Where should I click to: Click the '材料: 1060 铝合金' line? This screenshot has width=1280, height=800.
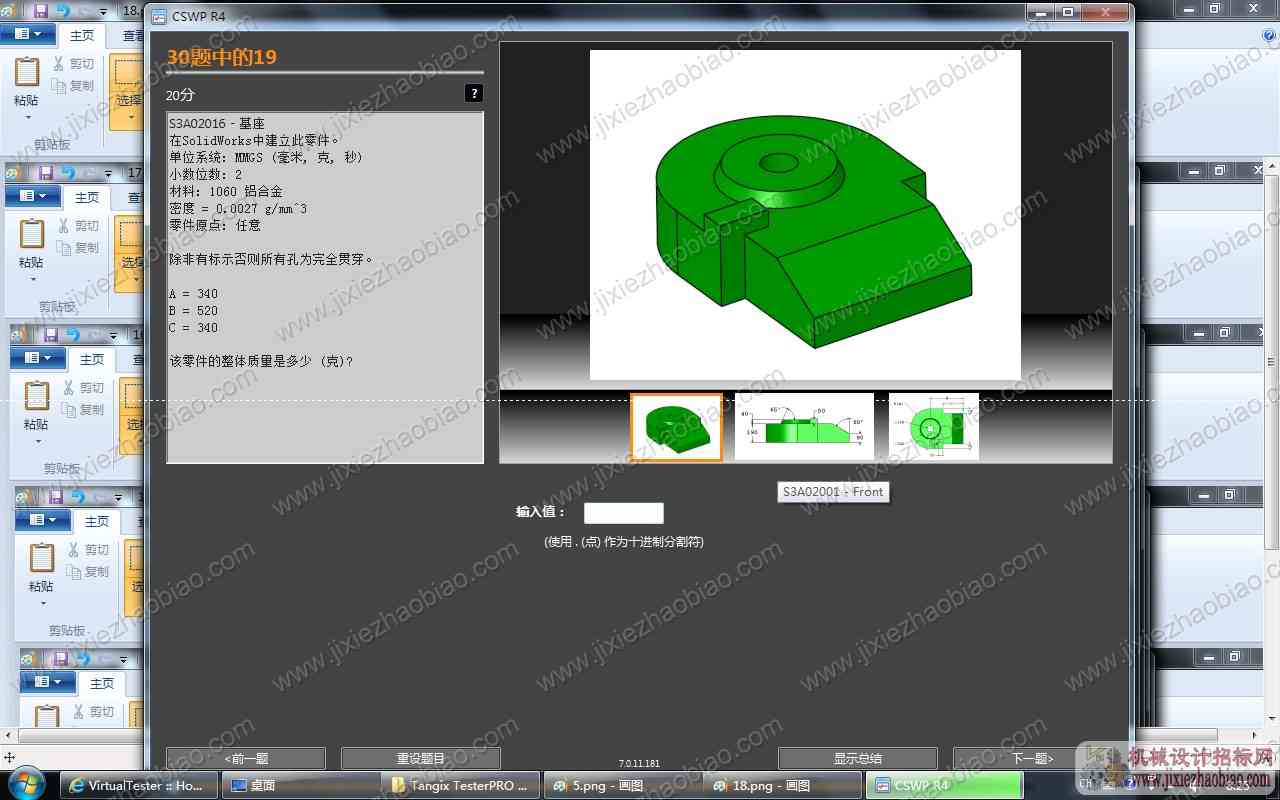click(226, 191)
